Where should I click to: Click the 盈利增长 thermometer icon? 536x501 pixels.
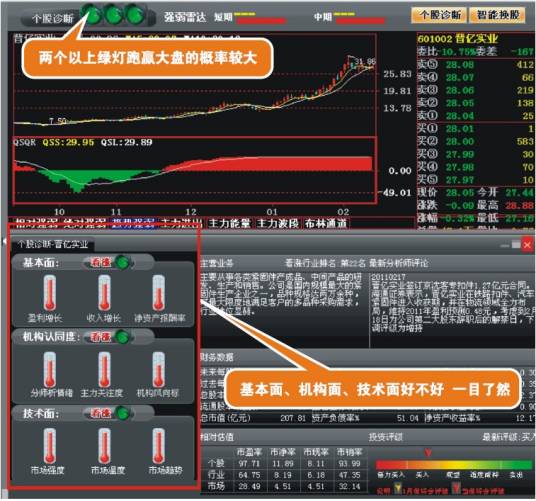pyautogui.click(x=50, y=294)
